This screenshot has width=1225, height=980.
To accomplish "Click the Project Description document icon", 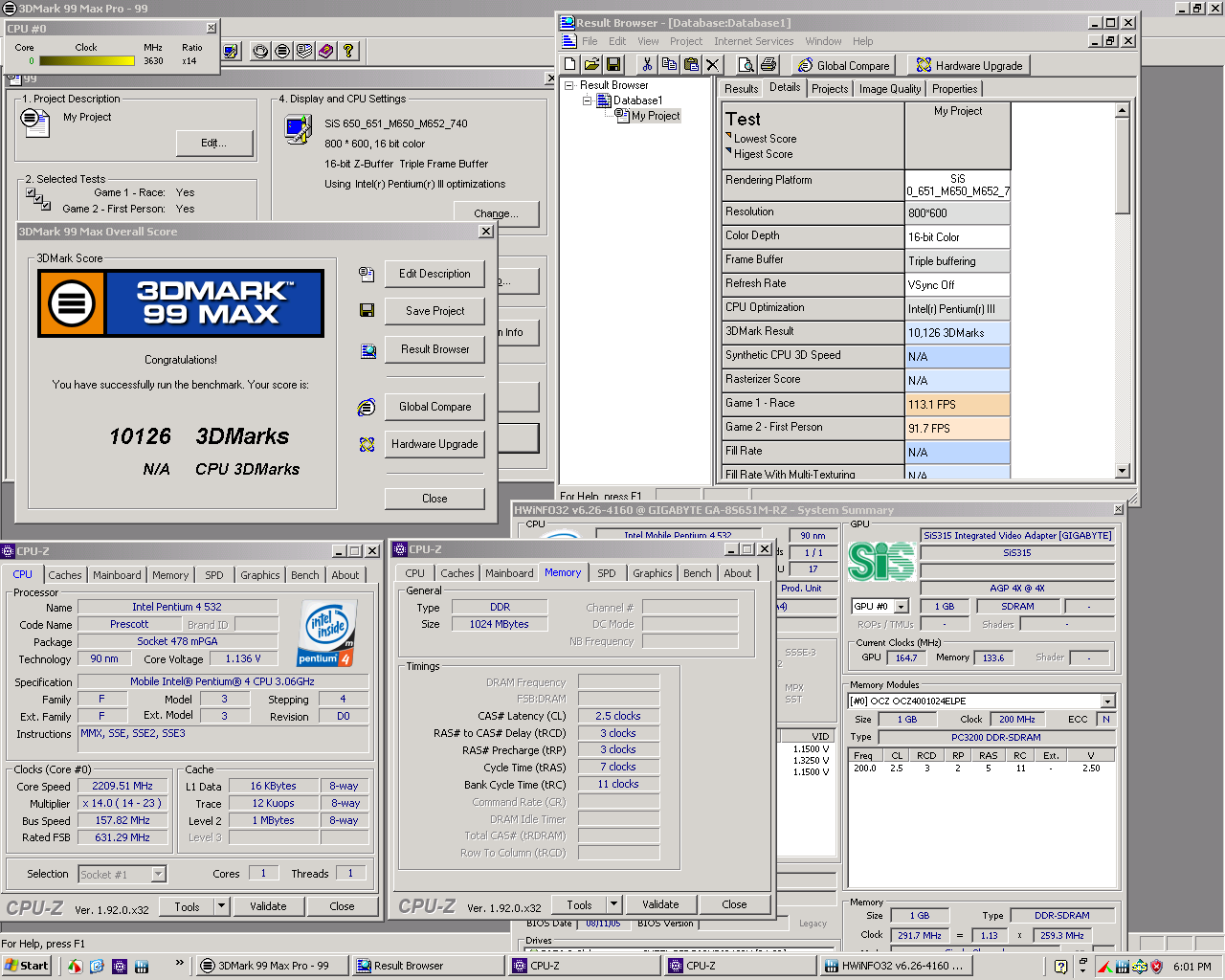I will (x=34, y=122).
